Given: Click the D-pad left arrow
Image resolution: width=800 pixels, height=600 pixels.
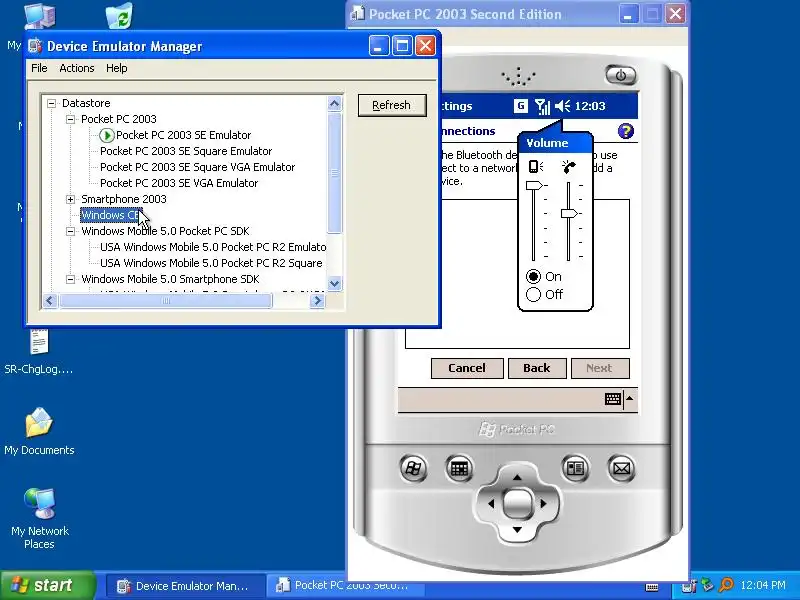Looking at the screenshot, I should coord(491,504).
